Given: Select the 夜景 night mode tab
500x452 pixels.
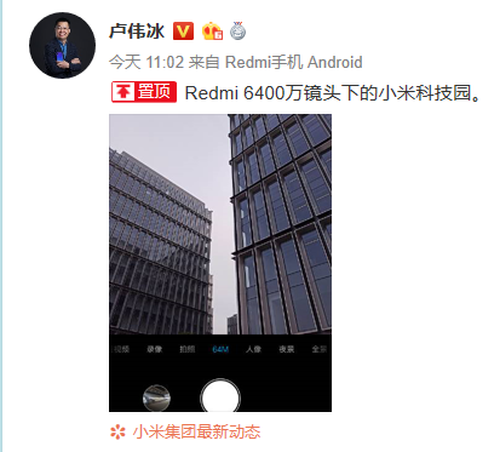Looking at the screenshot, I should [286, 349].
